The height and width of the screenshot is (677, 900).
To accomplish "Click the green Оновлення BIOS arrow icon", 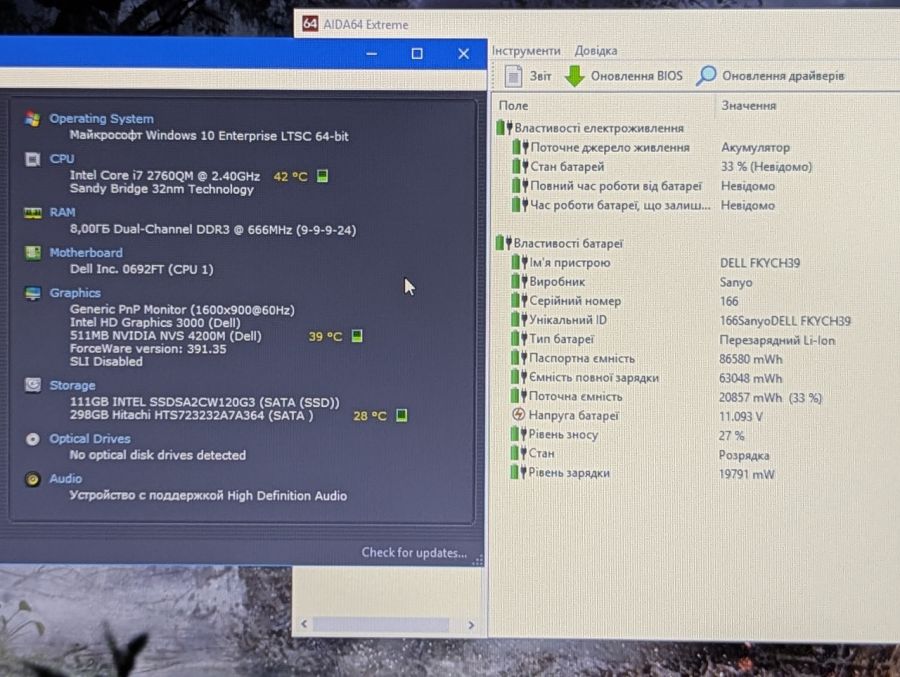I will (x=575, y=76).
